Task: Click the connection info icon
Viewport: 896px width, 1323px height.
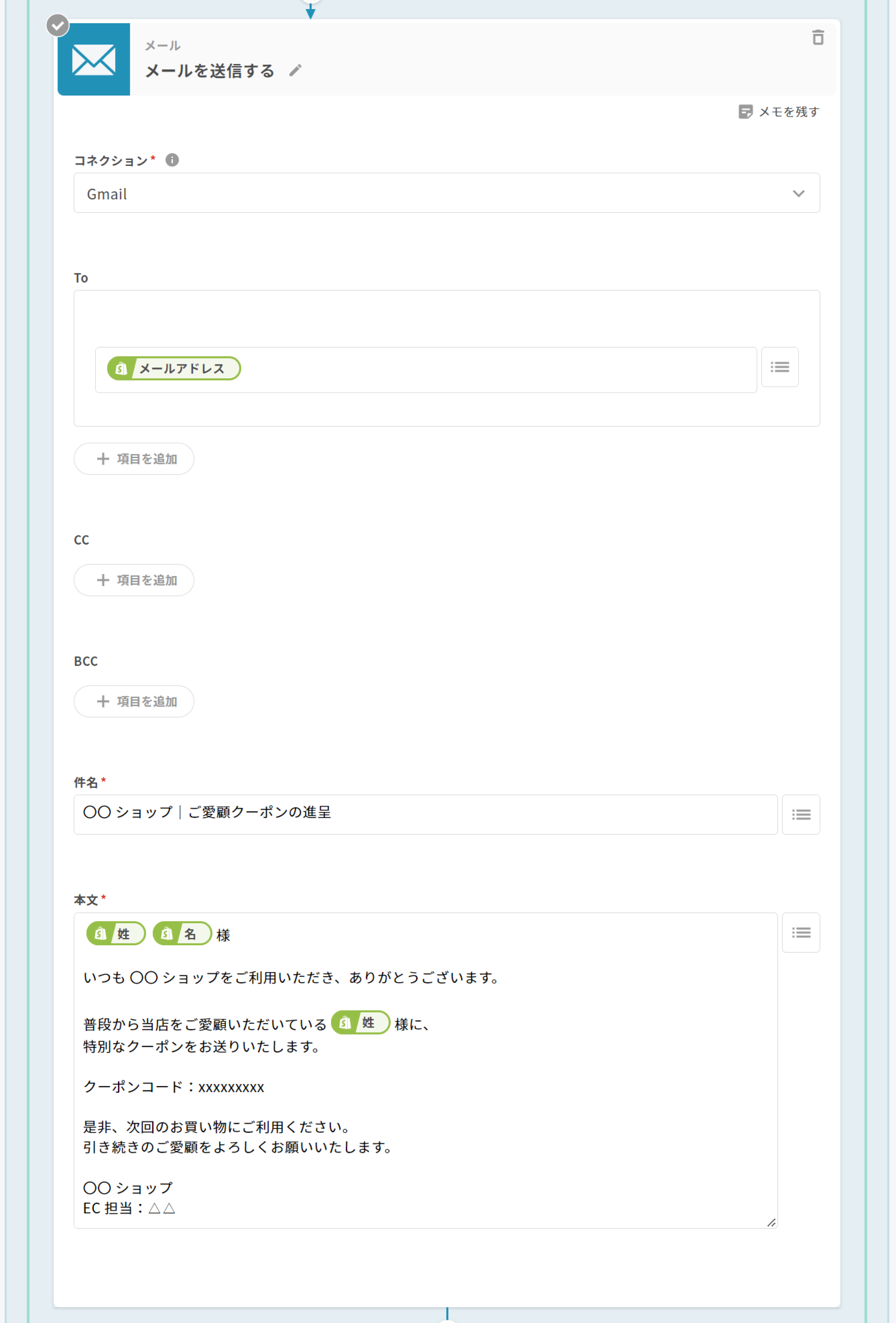Action: [x=172, y=160]
